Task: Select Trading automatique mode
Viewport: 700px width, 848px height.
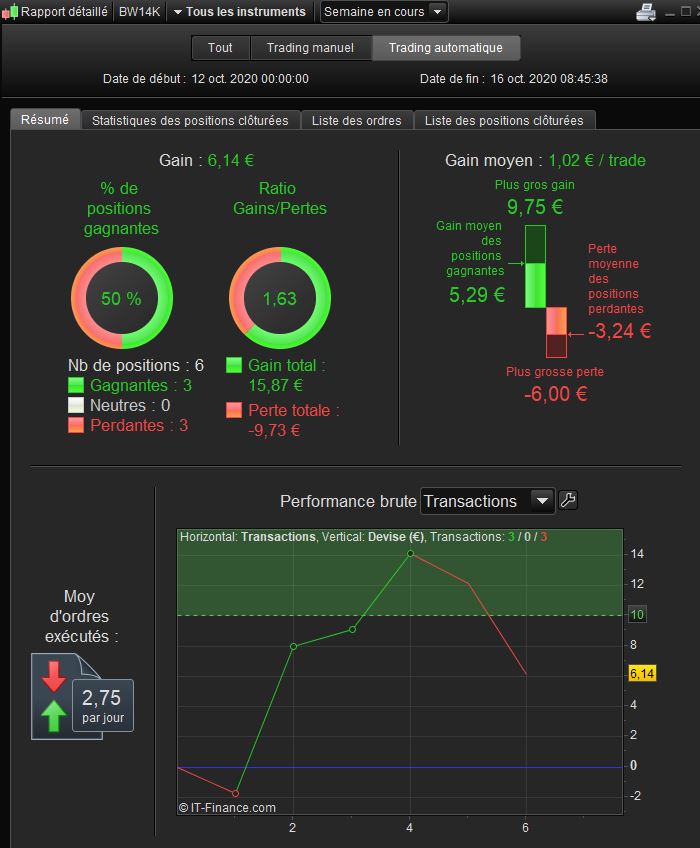Action: pyautogui.click(x=446, y=48)
